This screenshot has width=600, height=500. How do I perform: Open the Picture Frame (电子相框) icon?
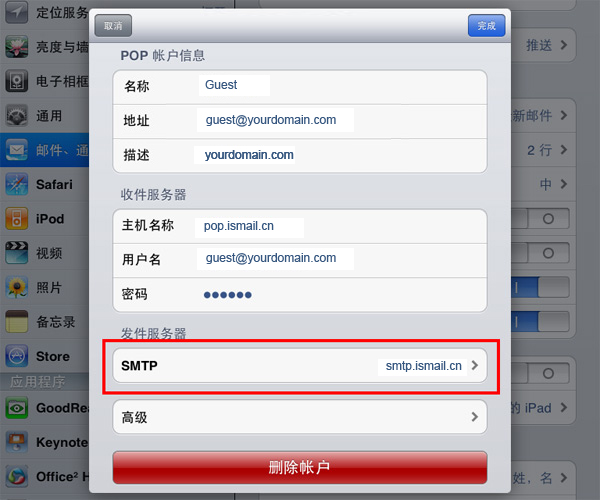tap(16, 81)
